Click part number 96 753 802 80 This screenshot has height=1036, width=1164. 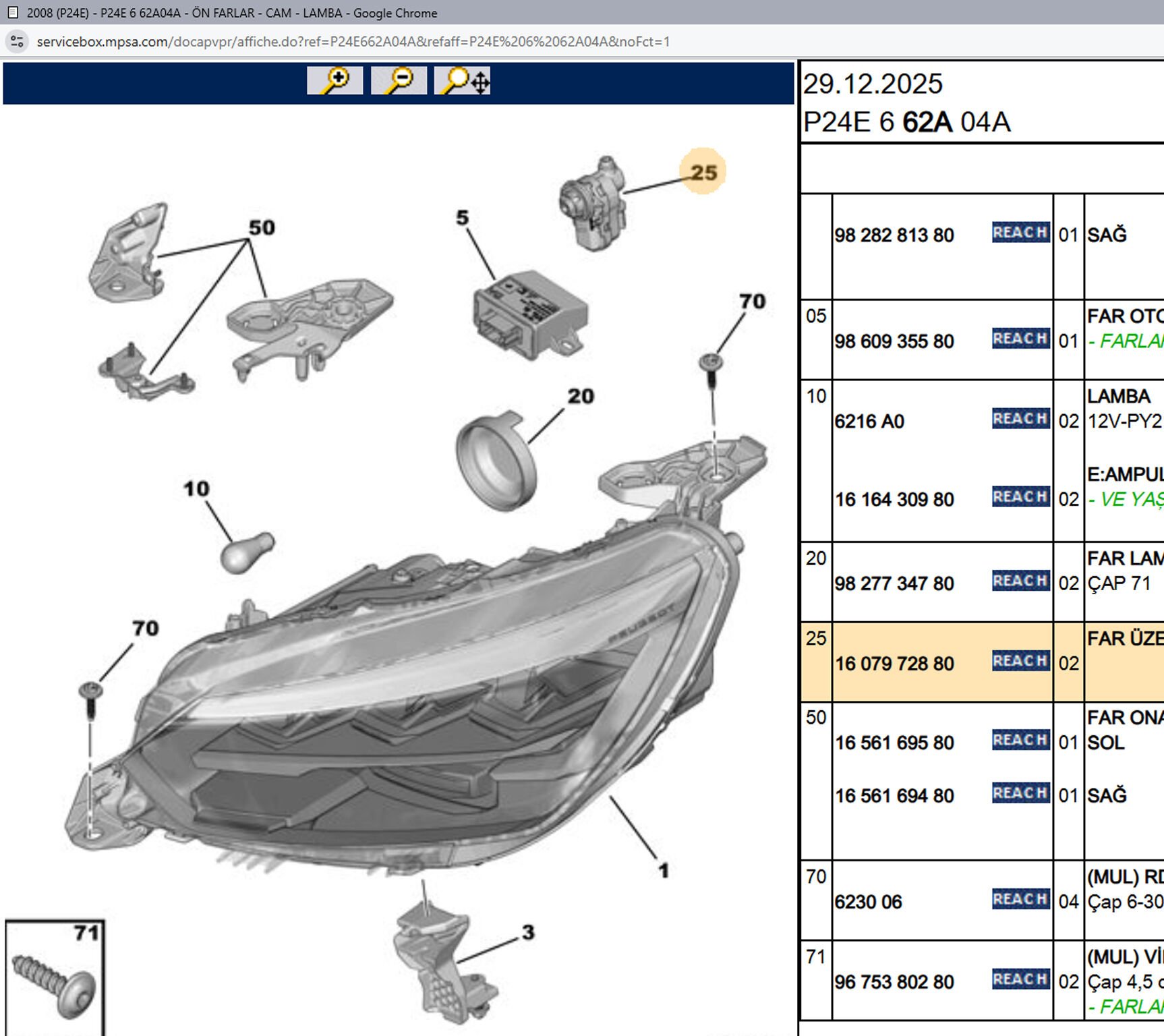(894, 982)
